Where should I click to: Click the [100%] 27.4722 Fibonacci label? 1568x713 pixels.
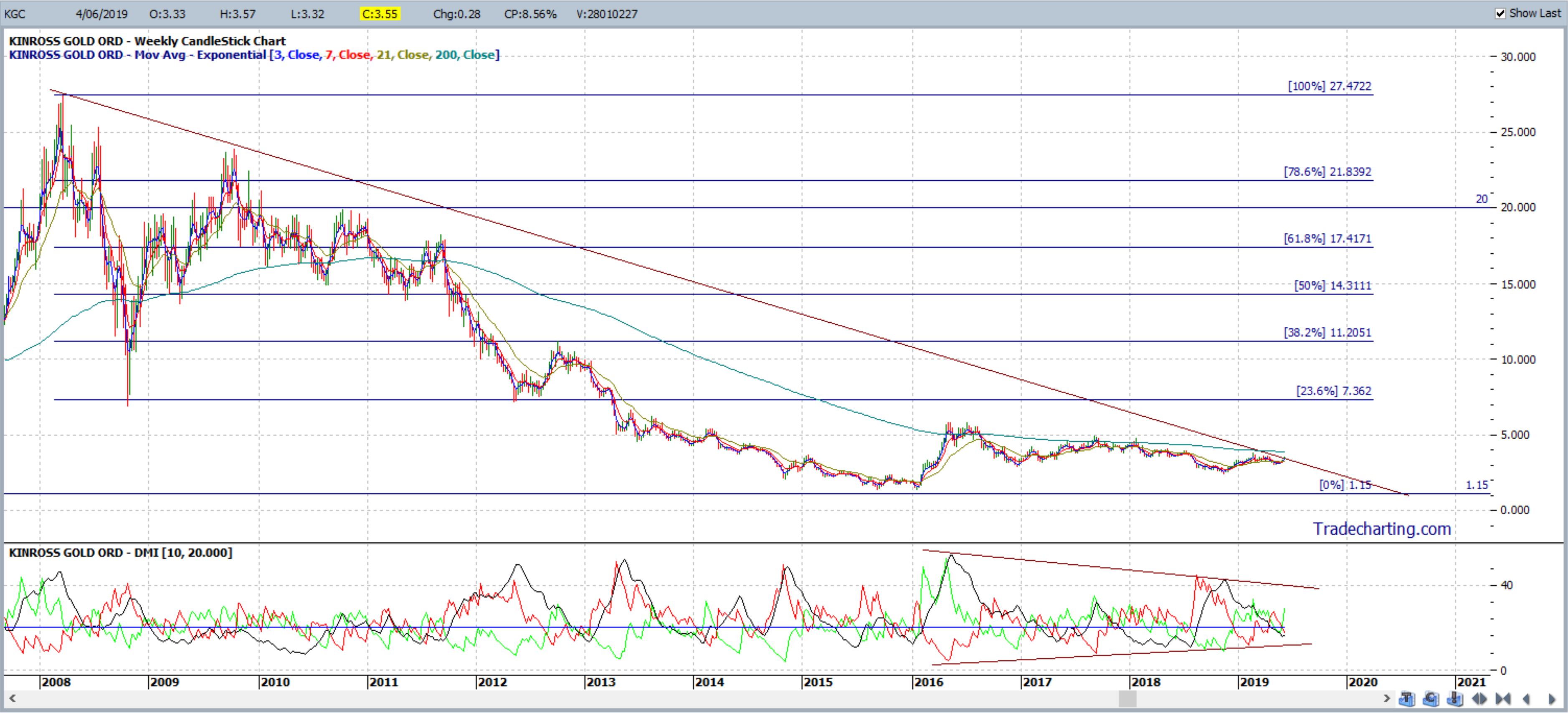coord(1330,86)
